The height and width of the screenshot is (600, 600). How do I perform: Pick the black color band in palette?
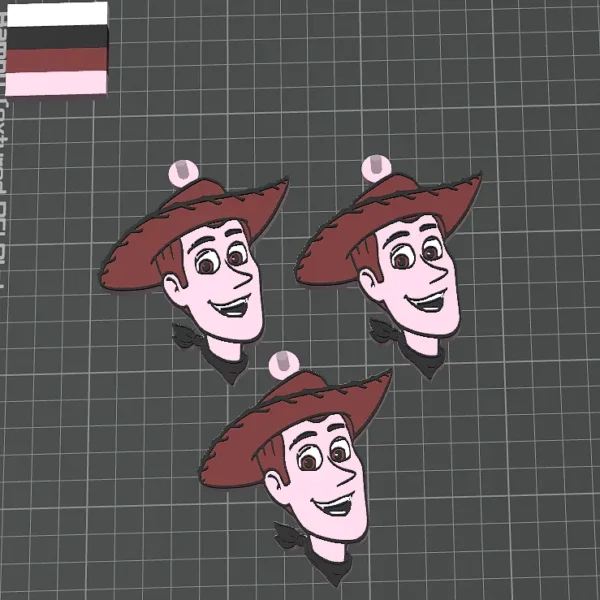[57, 38]
